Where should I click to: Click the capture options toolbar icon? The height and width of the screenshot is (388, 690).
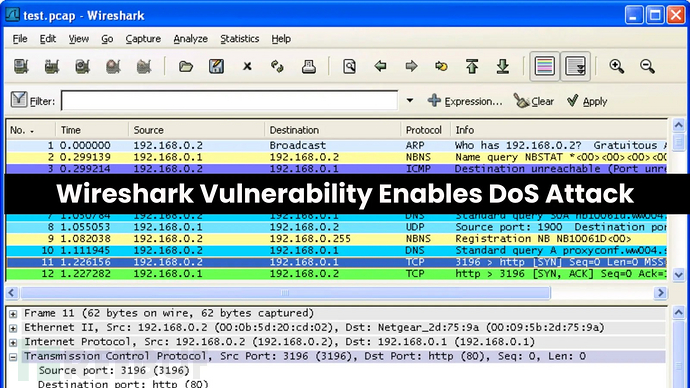[52, 66]
